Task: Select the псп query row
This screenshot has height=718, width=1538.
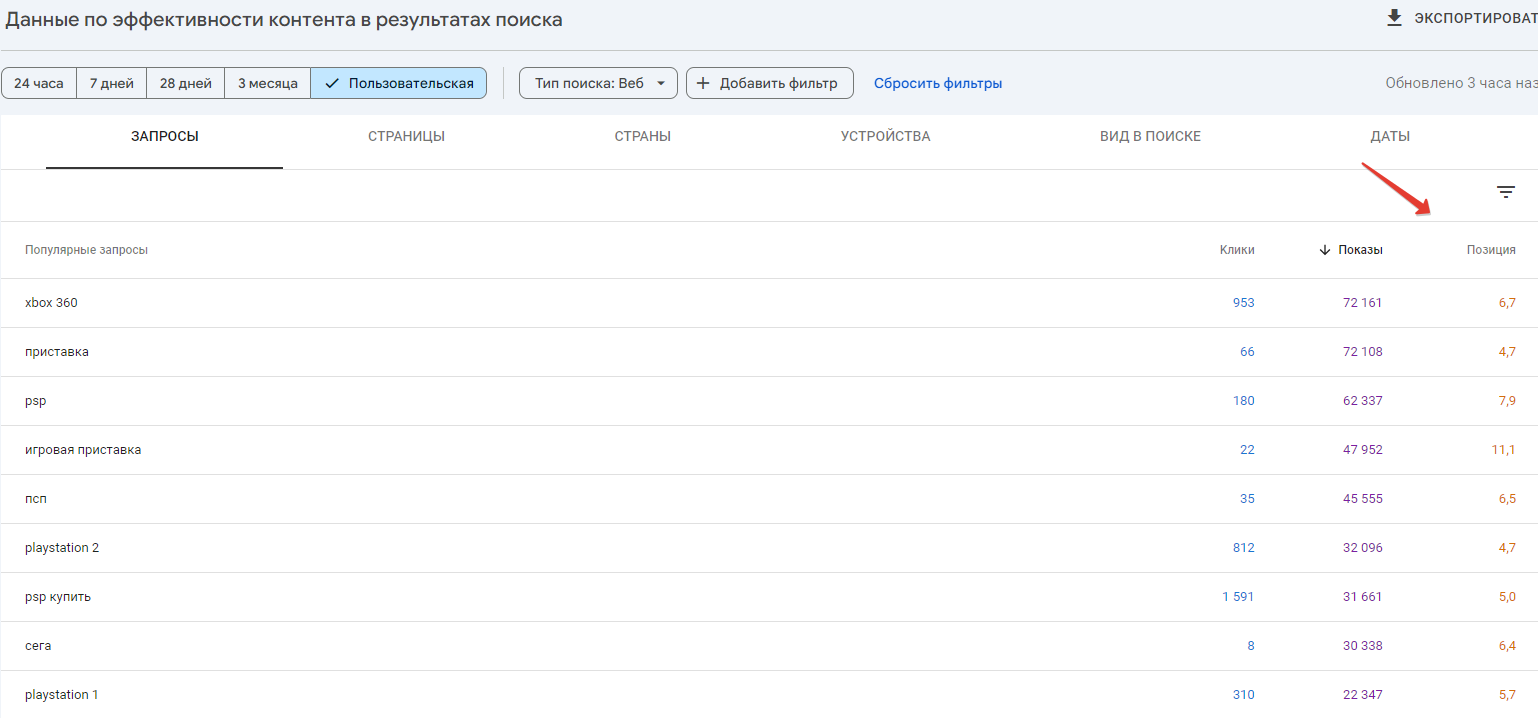Action: click(x=769, y=499)
